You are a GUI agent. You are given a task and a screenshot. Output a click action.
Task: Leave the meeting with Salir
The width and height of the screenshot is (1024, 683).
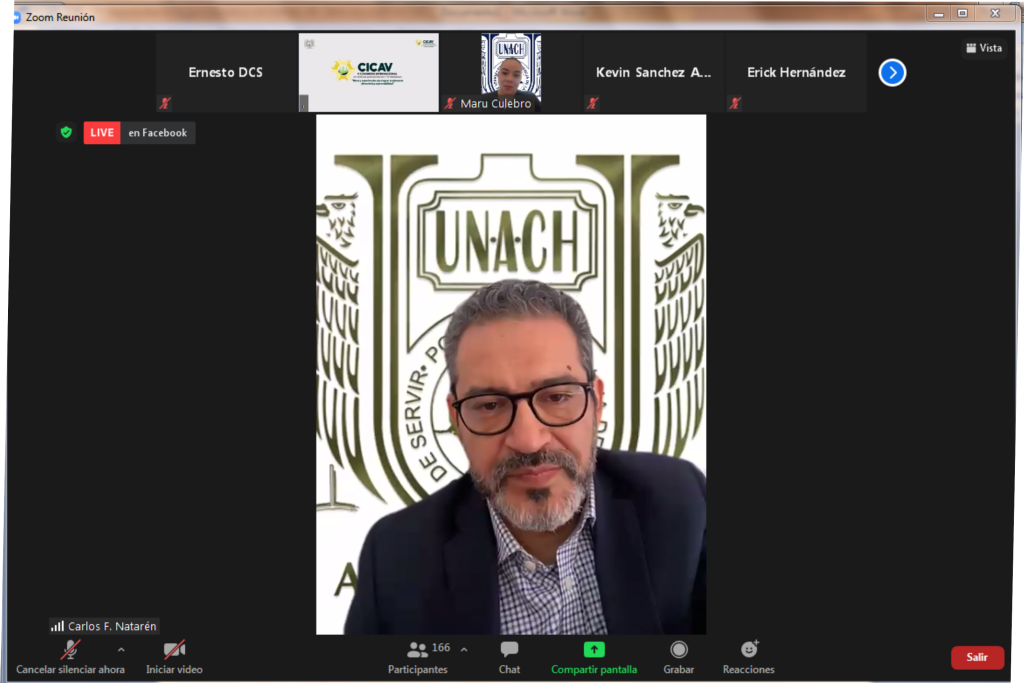(x=977, y=658)
